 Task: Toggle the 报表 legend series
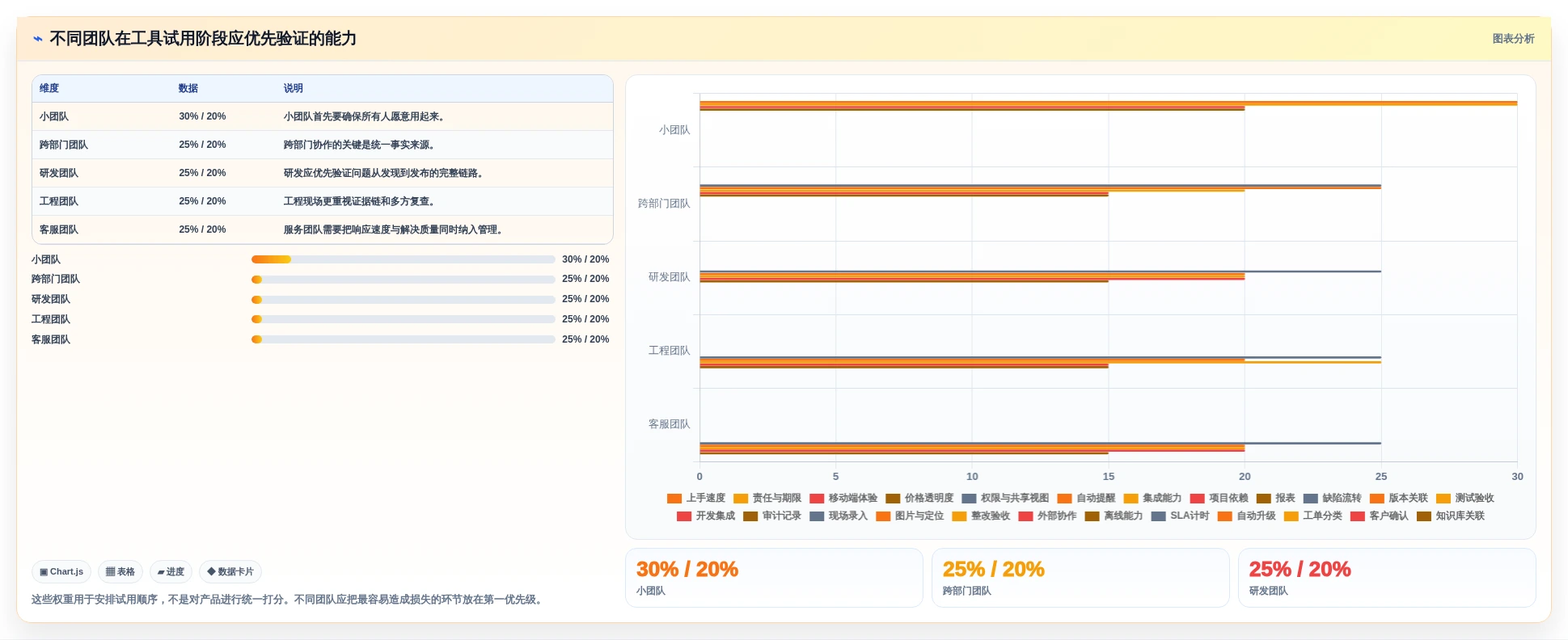pos(1275,498)
